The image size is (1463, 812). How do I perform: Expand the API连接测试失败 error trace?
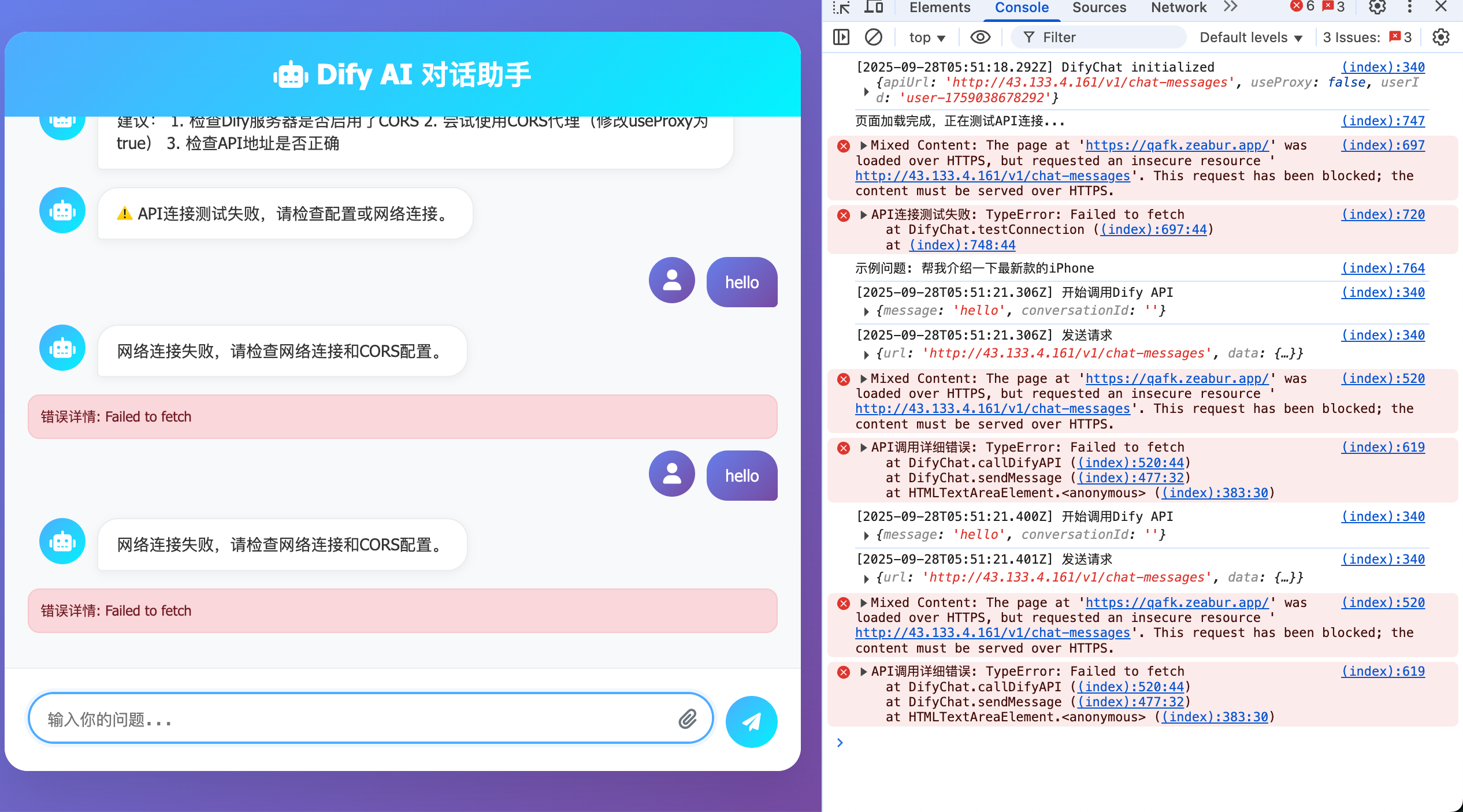[x=863, y=215]
